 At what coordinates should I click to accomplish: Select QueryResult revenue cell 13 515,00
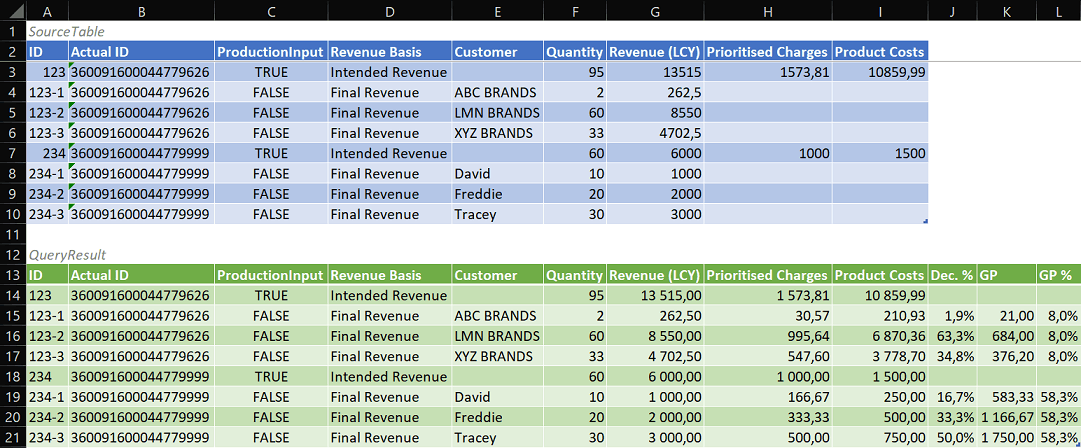[x=655, y=296]
